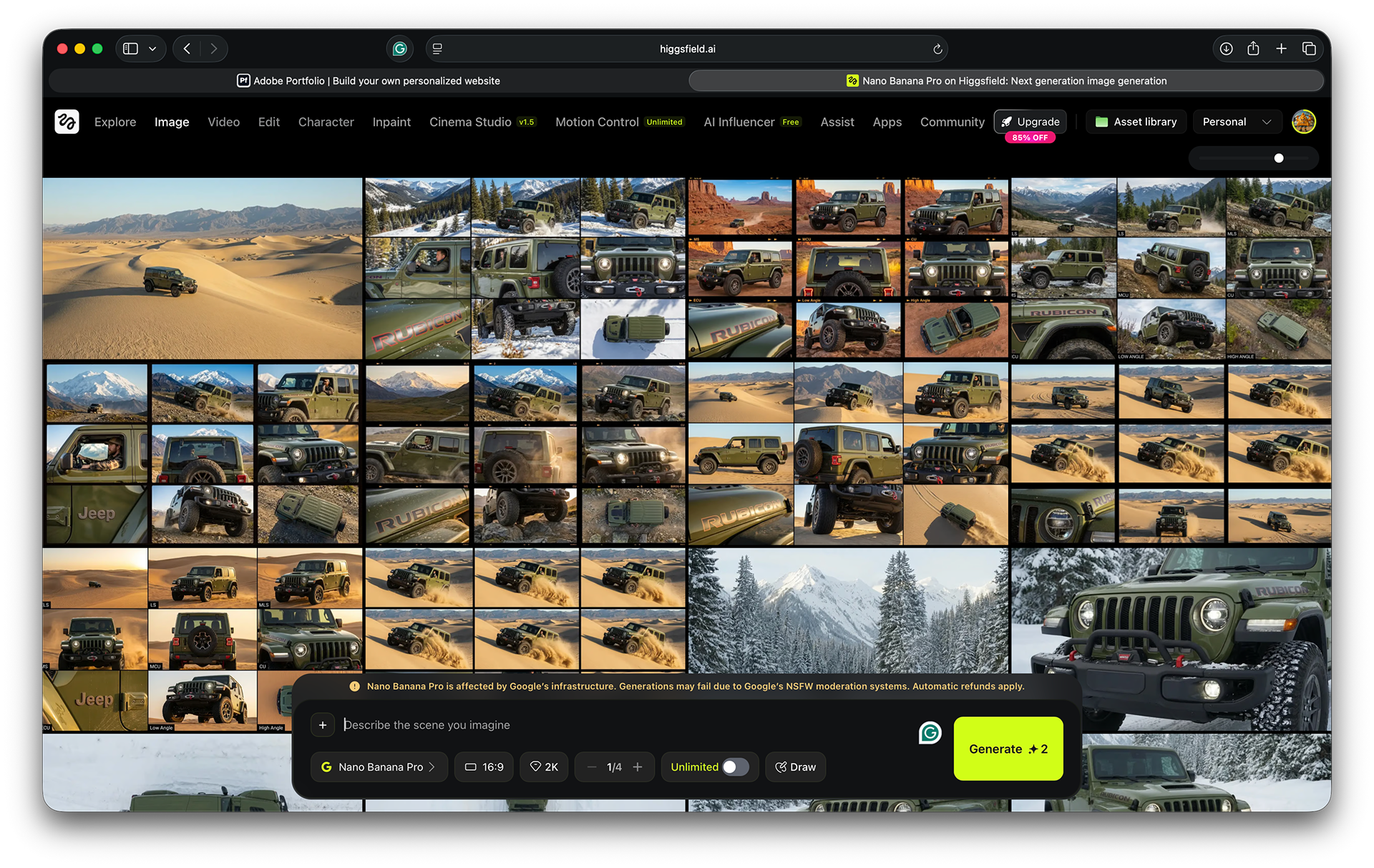Reload the page with refresh icon
Screen dimensions: 1374x868
[x=937, y=49]
